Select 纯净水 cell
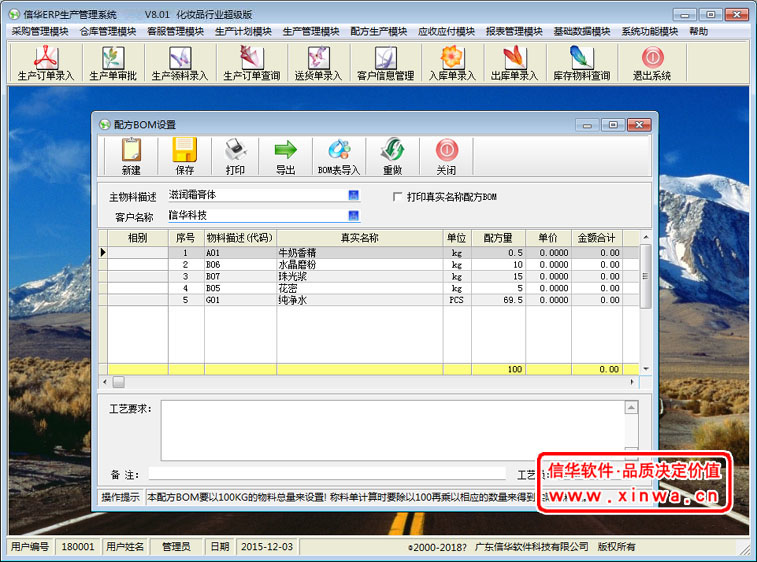Image resolution: width=757 pixels, height=562 pixels. click(359, 300)
